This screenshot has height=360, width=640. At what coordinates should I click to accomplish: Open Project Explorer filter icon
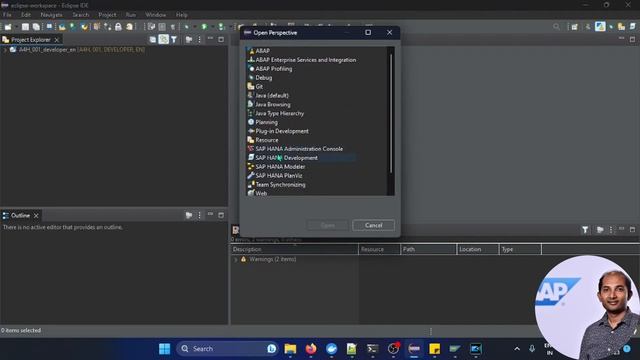pos(174,40)
